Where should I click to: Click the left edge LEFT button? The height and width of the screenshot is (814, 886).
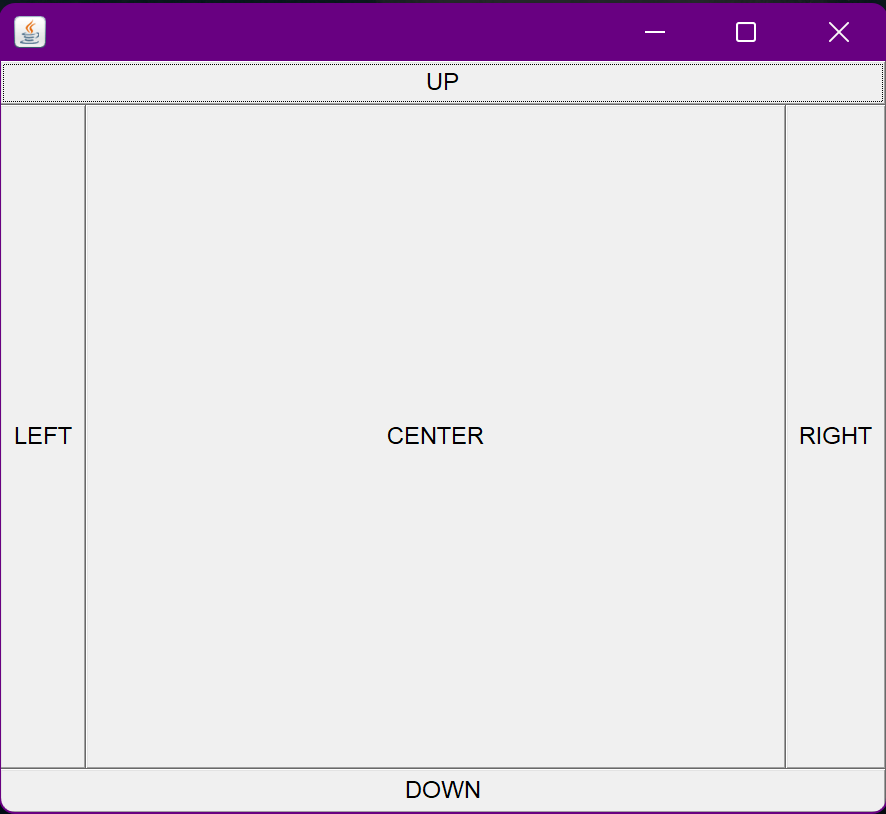tap(43, 435)
